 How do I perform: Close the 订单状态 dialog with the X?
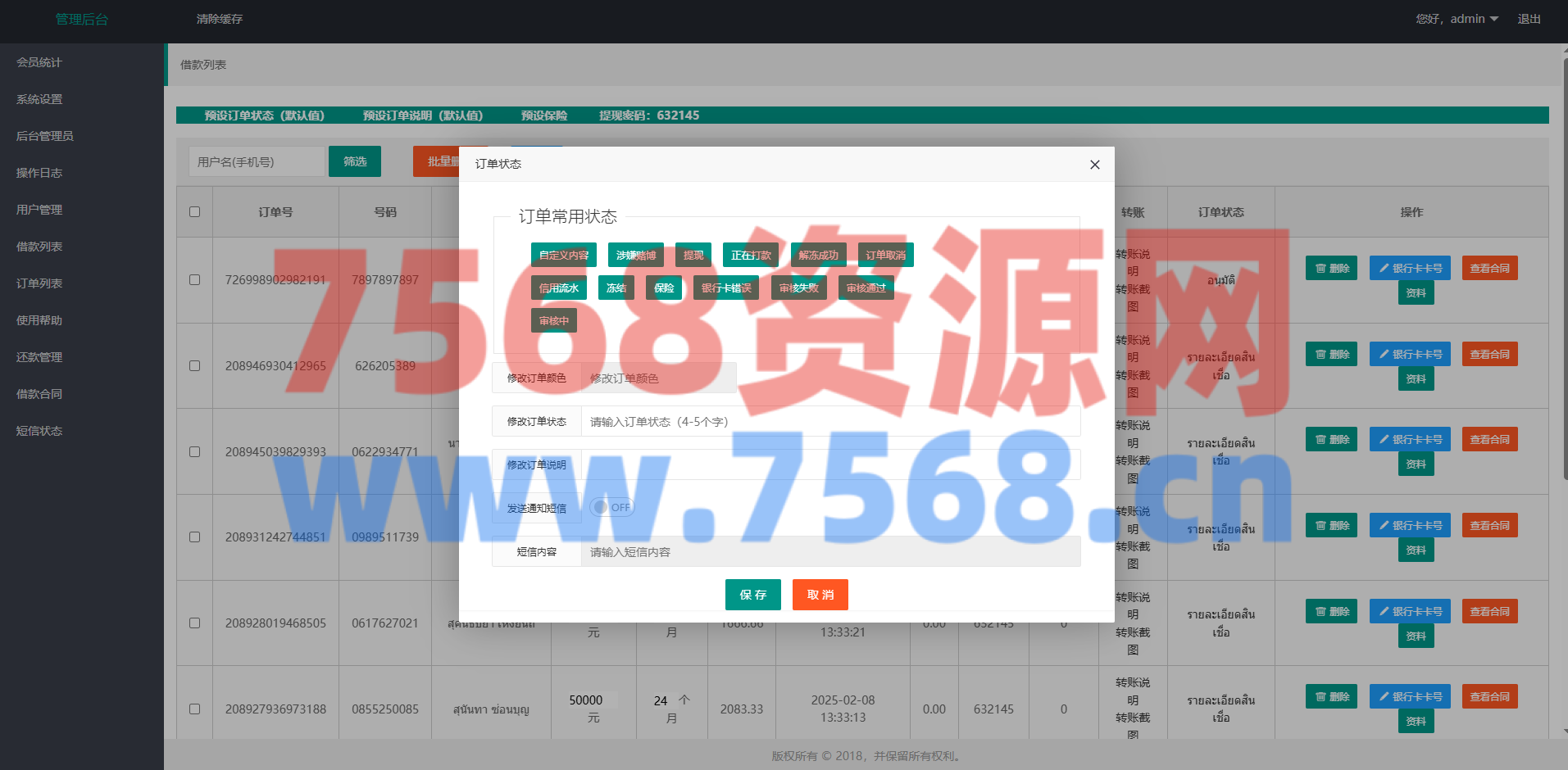[x=1094, y=165]
